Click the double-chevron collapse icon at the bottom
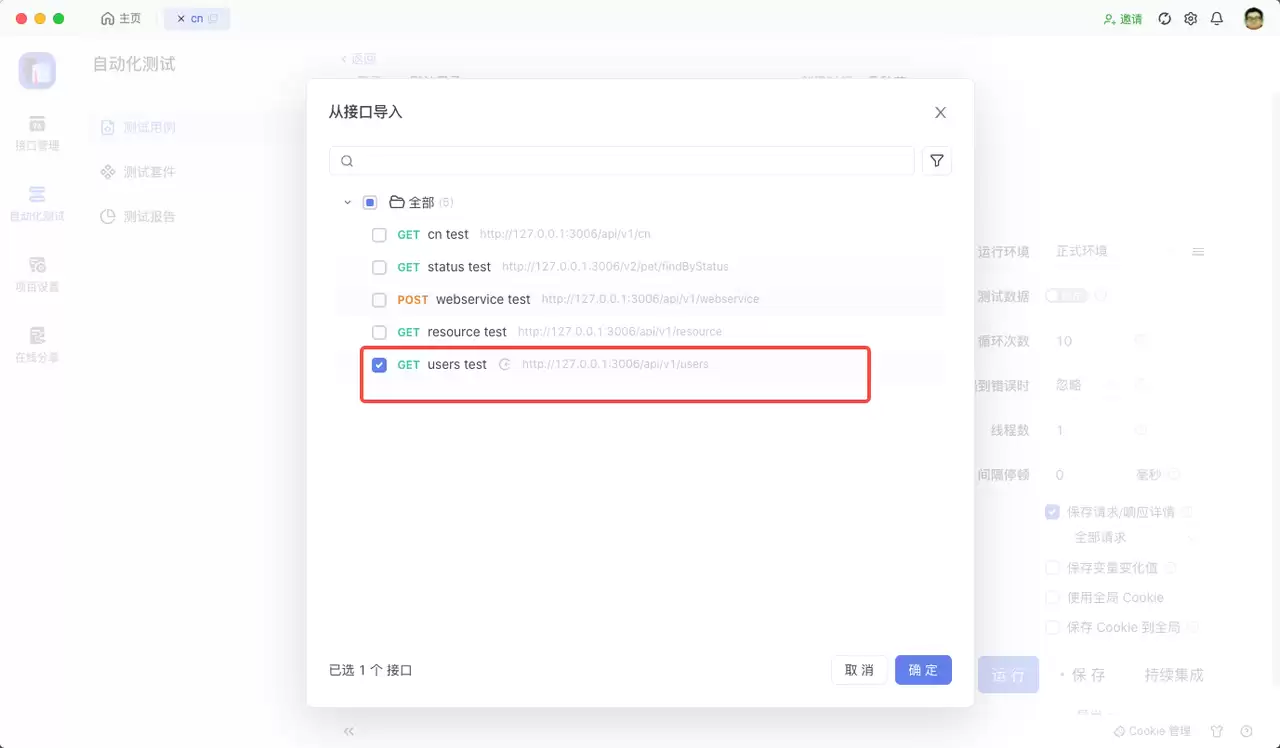 tap(349, 732)
